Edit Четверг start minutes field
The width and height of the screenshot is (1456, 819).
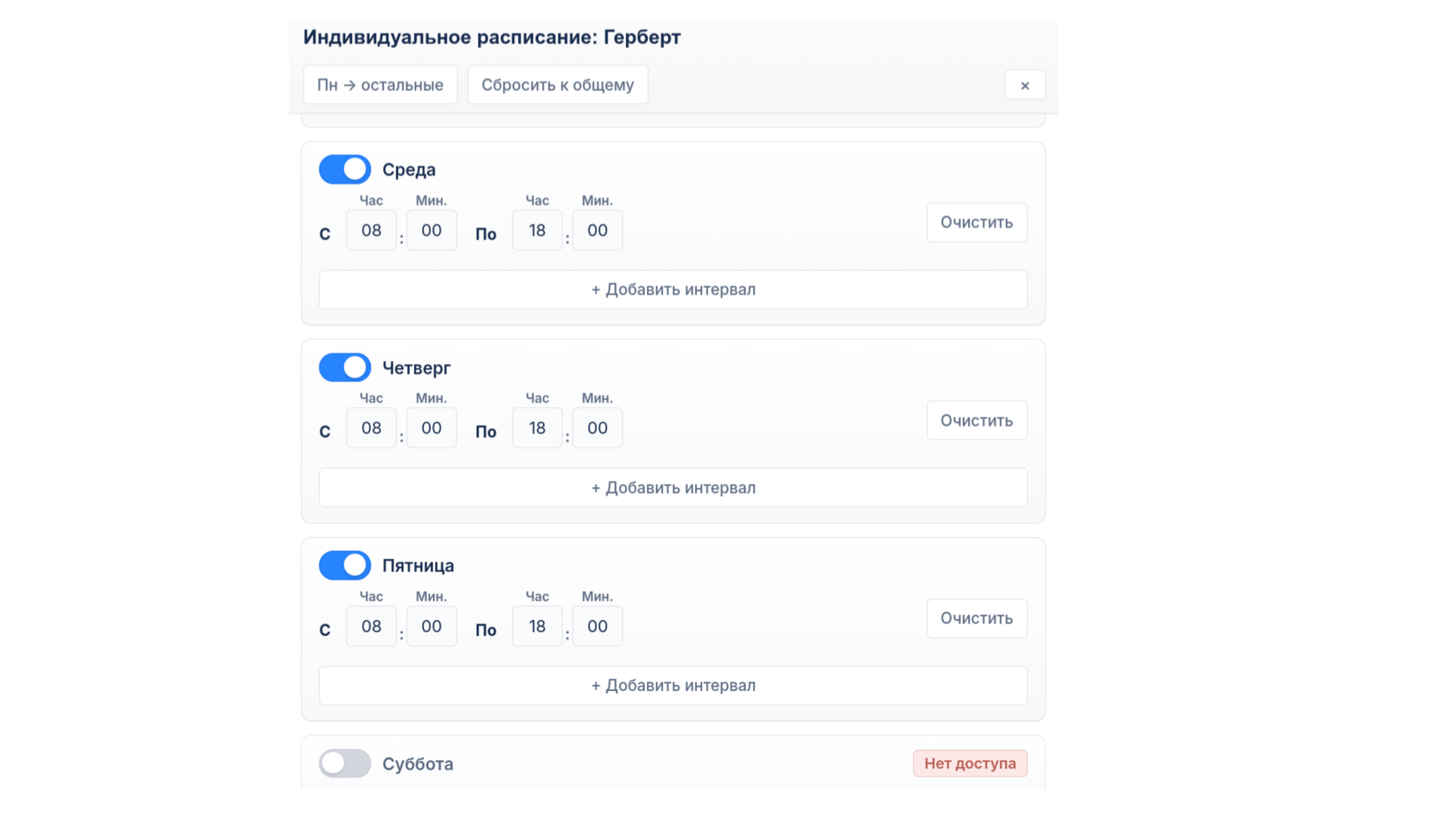431,428
